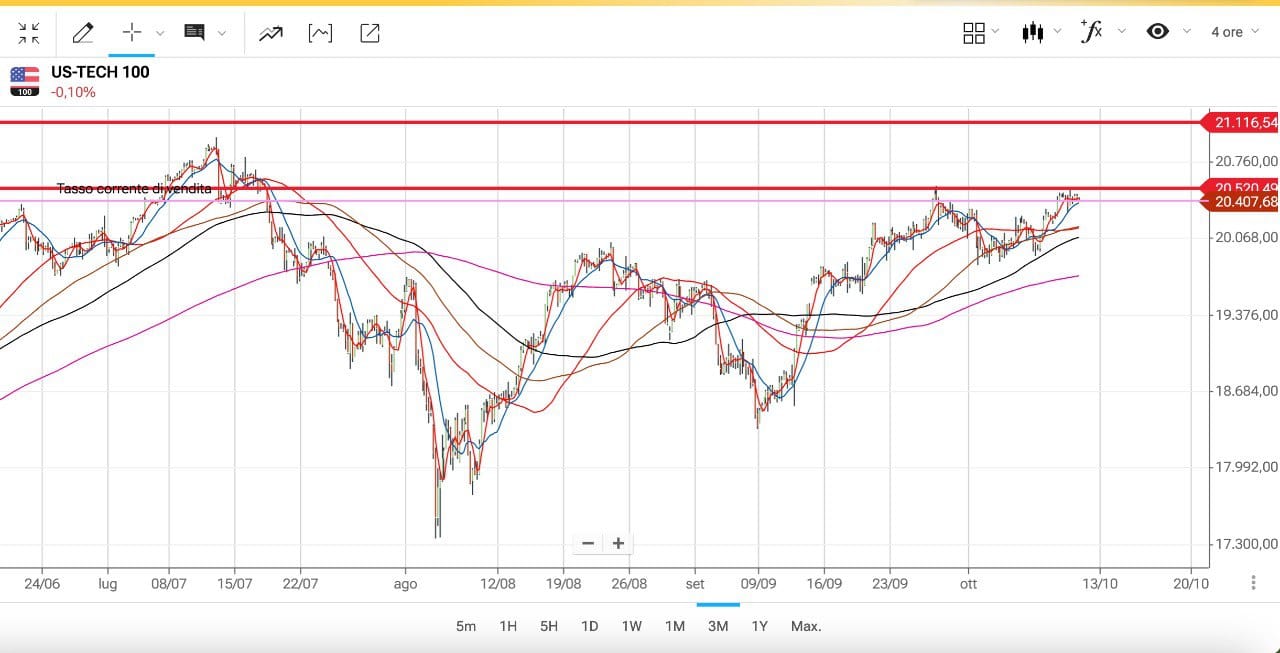The height and width of the screenshot is (653, 1280).
Task: Click the Tasso corrente di vendita label
Action: pyautogui.click(x=134, y=189)
